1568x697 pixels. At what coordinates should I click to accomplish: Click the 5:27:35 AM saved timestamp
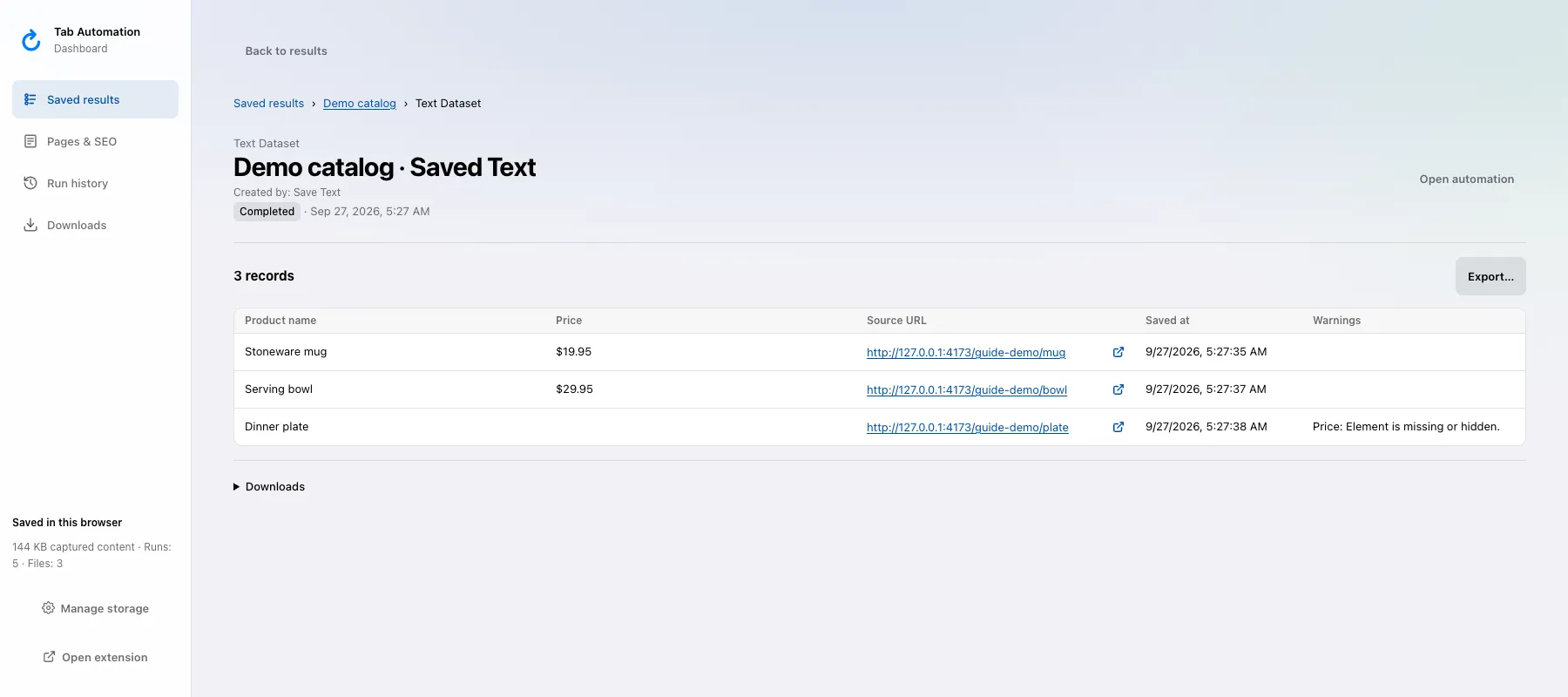coord(1206,352)
